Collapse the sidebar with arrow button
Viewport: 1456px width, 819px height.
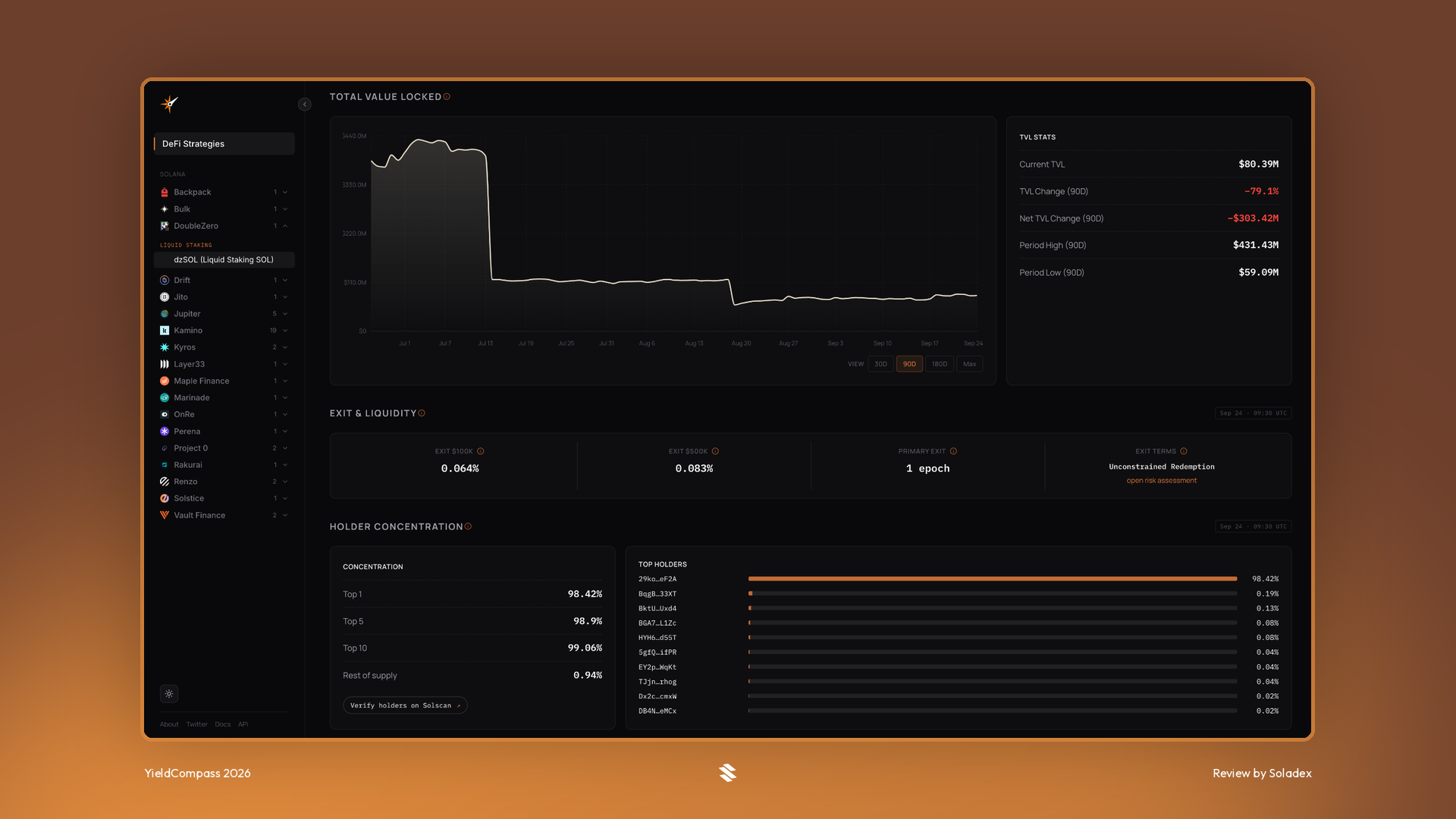305,105
